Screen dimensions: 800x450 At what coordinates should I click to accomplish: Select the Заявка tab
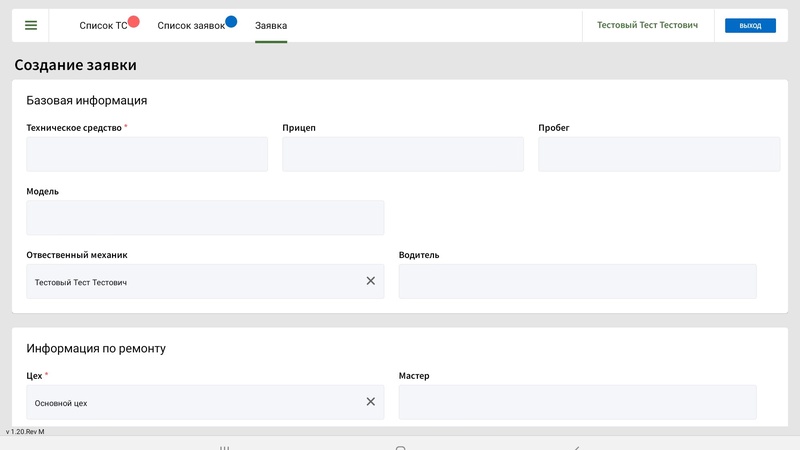coord(271,26)
